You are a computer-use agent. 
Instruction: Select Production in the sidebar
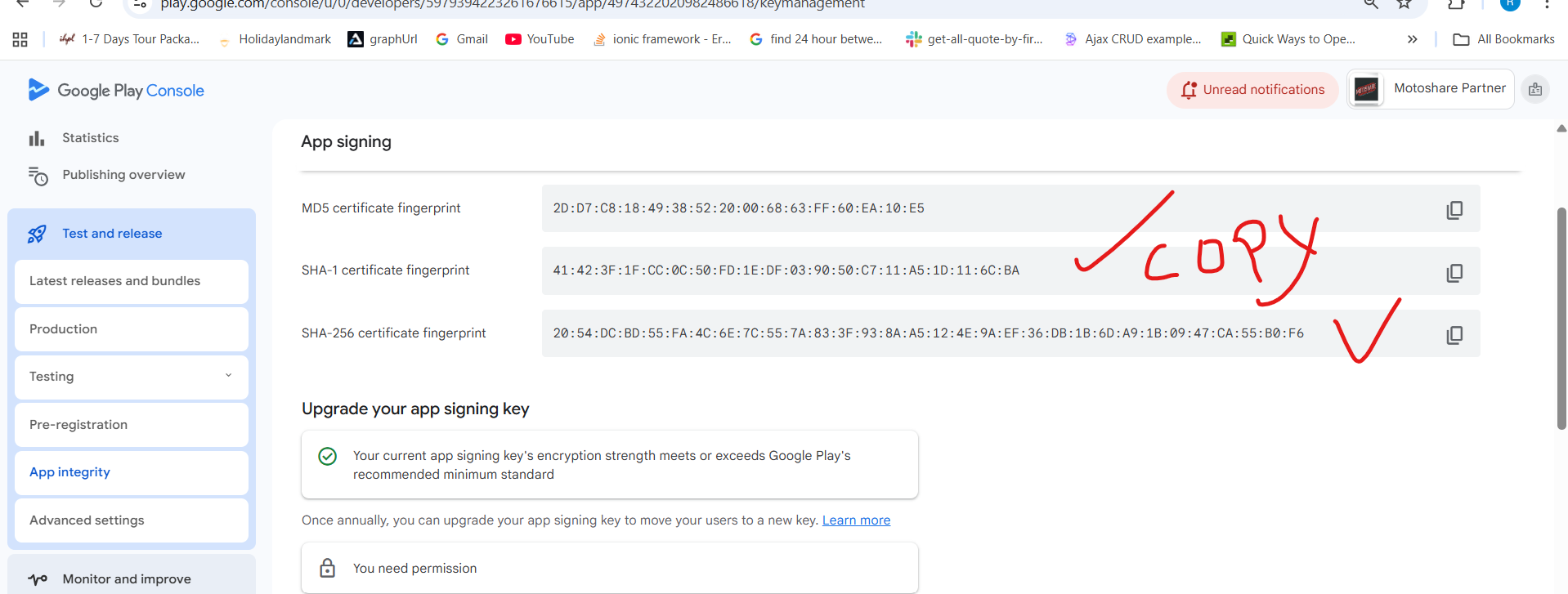click(x=132, y=329)
